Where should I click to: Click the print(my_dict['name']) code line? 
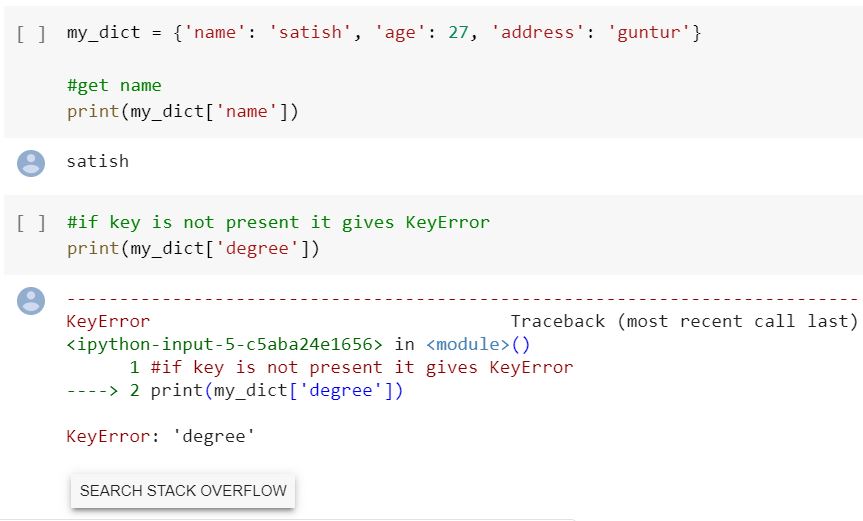tap(183, 111)
